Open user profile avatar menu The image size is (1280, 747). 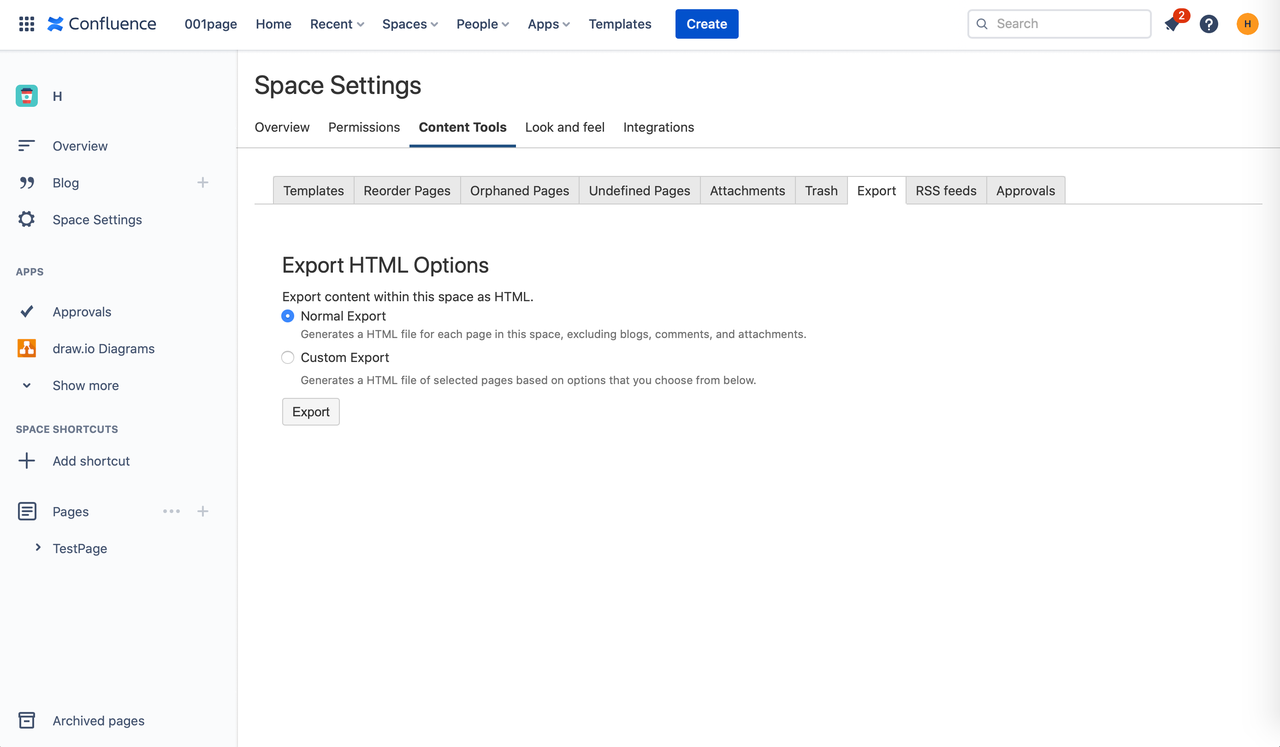tap(1247, 24)
